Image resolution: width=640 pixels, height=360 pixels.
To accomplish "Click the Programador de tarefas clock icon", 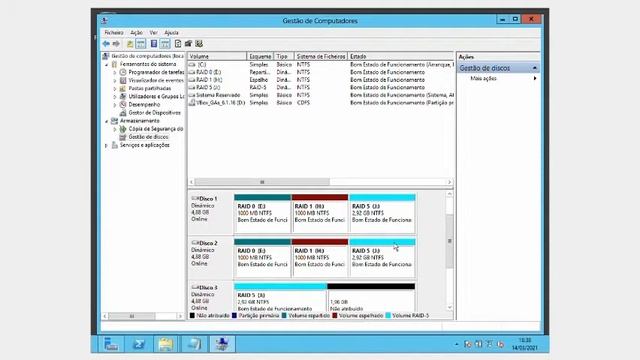I will [x=123, y=72].
